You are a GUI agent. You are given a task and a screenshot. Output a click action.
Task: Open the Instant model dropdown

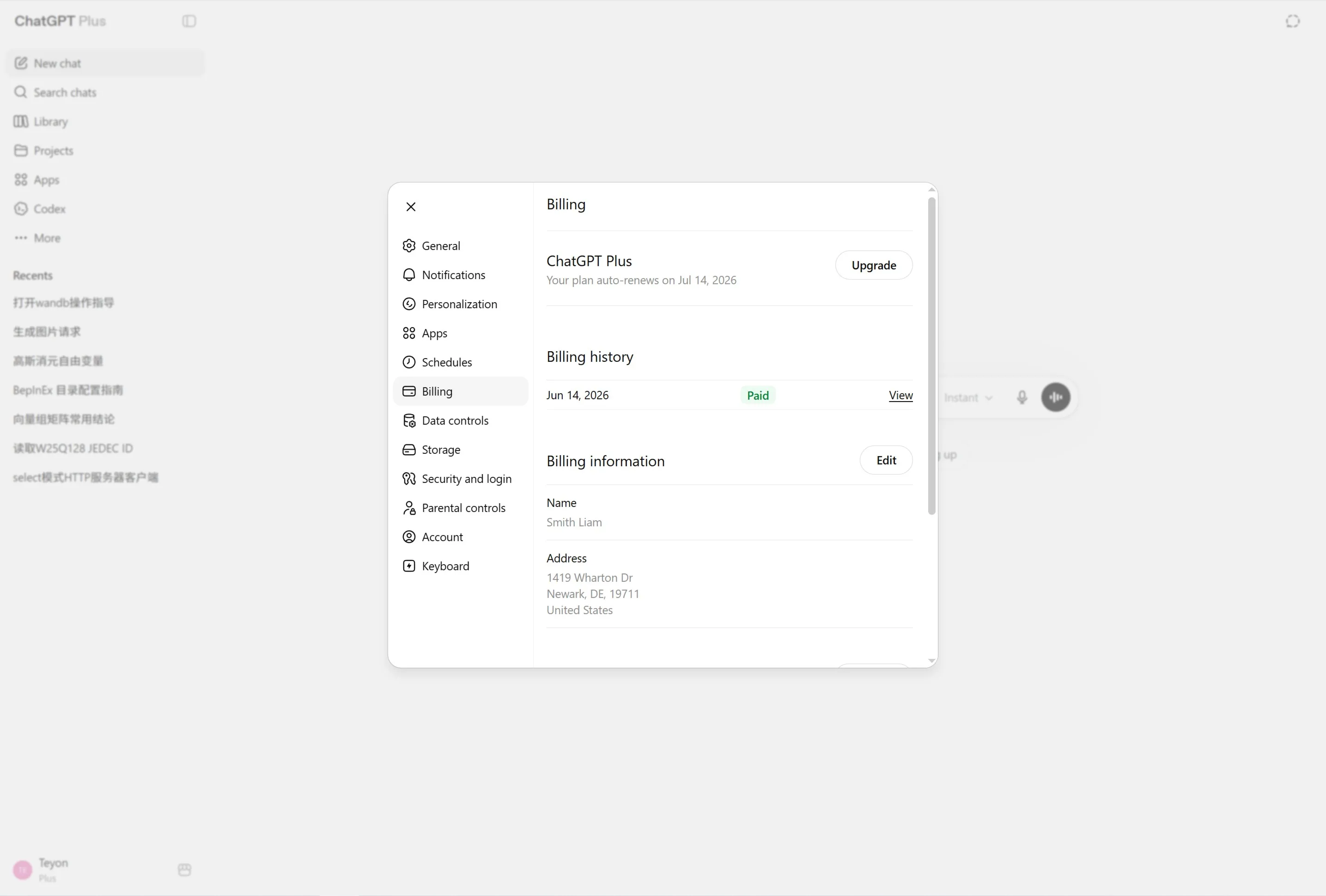(967, 398)
